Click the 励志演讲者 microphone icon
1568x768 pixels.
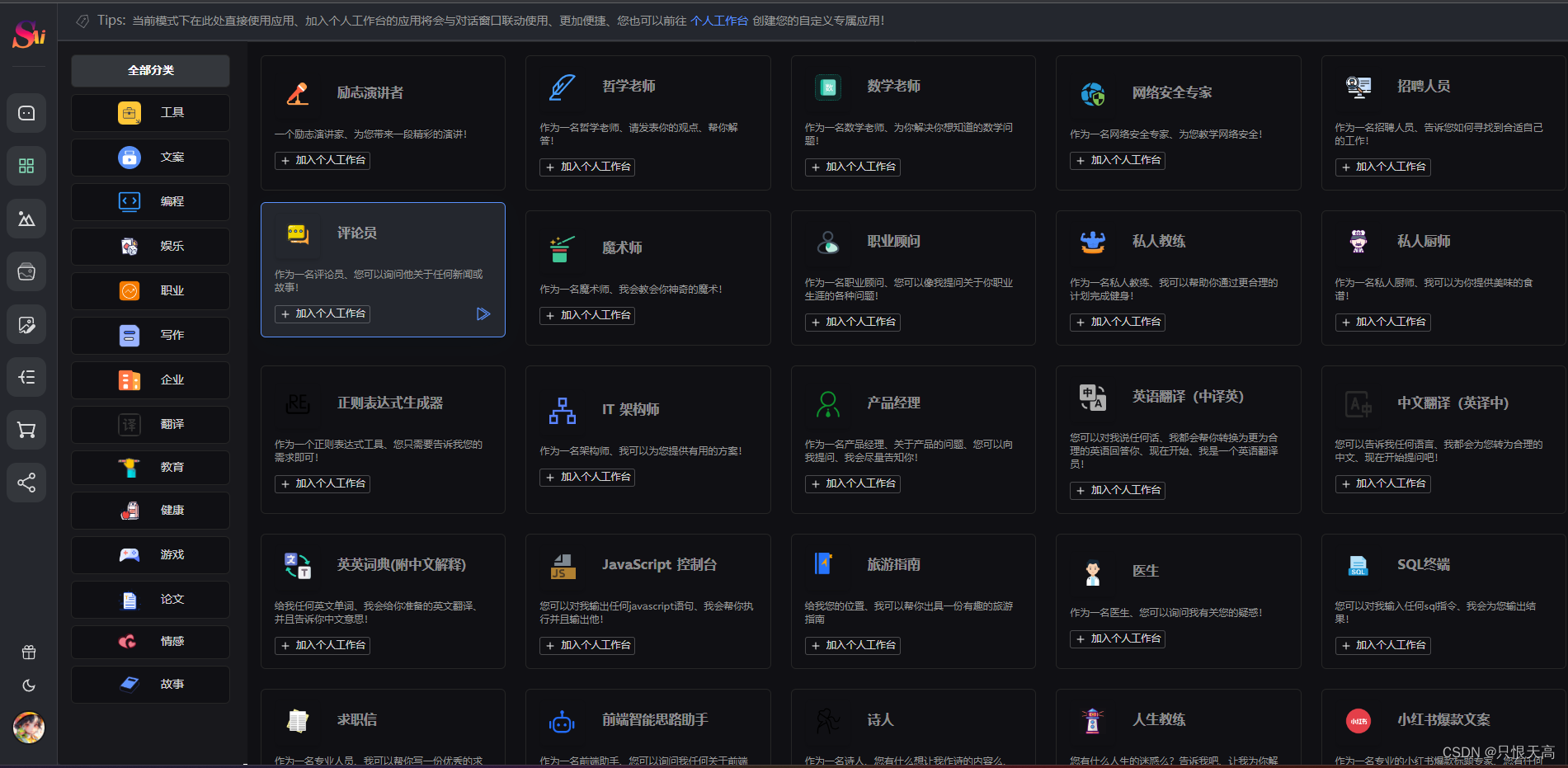298,93
